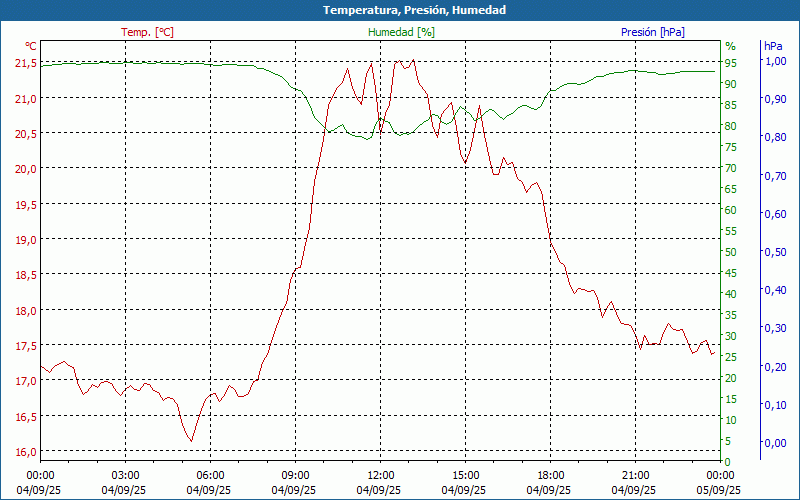The height and width of the screenshot is (500, 800).
Task: Click the 09:00 time axis label
Action: [295, 476]
